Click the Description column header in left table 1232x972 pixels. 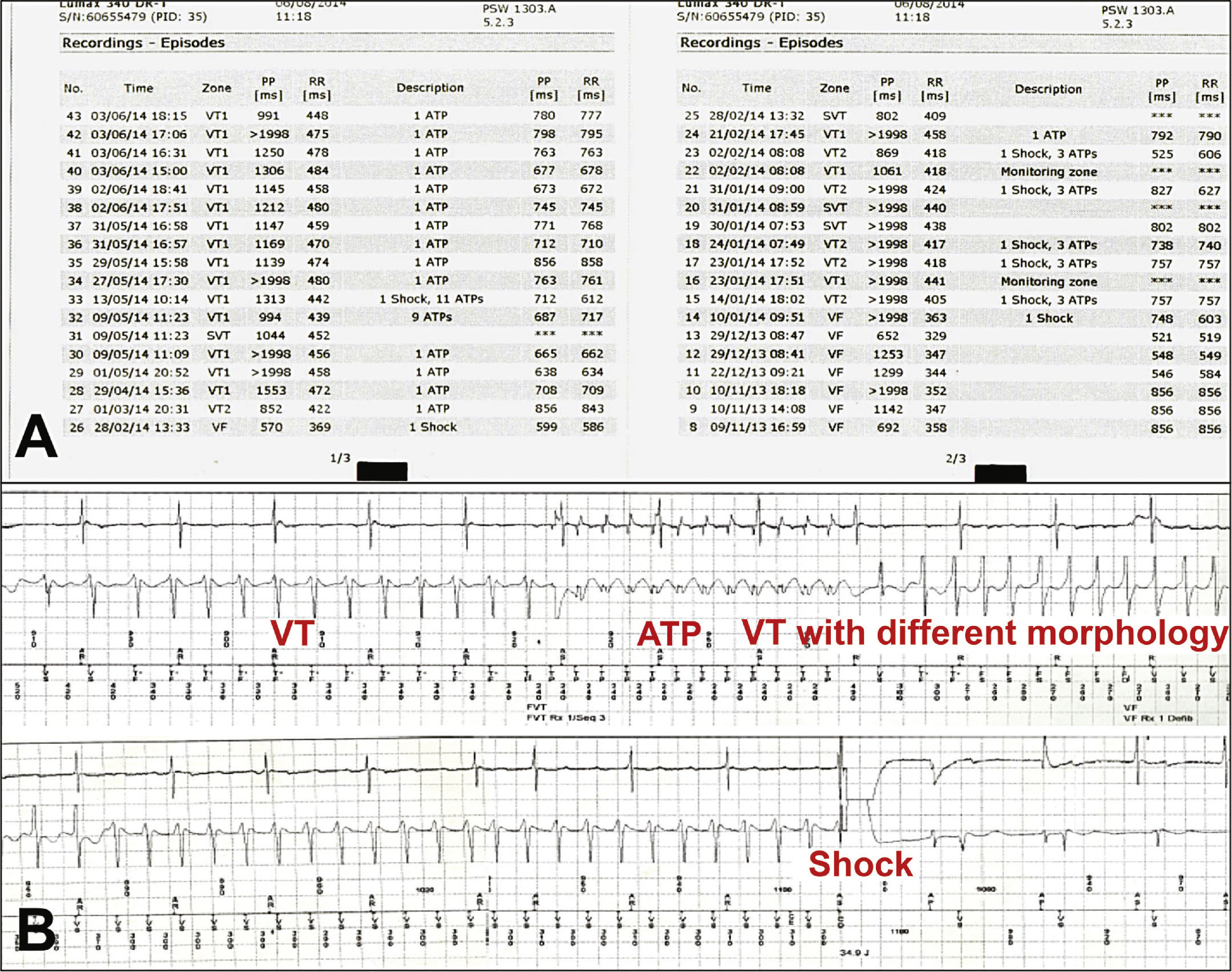coord(430,88)
